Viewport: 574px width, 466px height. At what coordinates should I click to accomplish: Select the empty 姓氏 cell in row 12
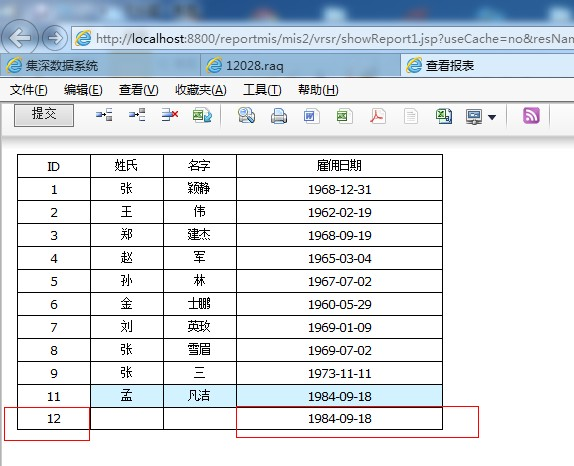127,418
